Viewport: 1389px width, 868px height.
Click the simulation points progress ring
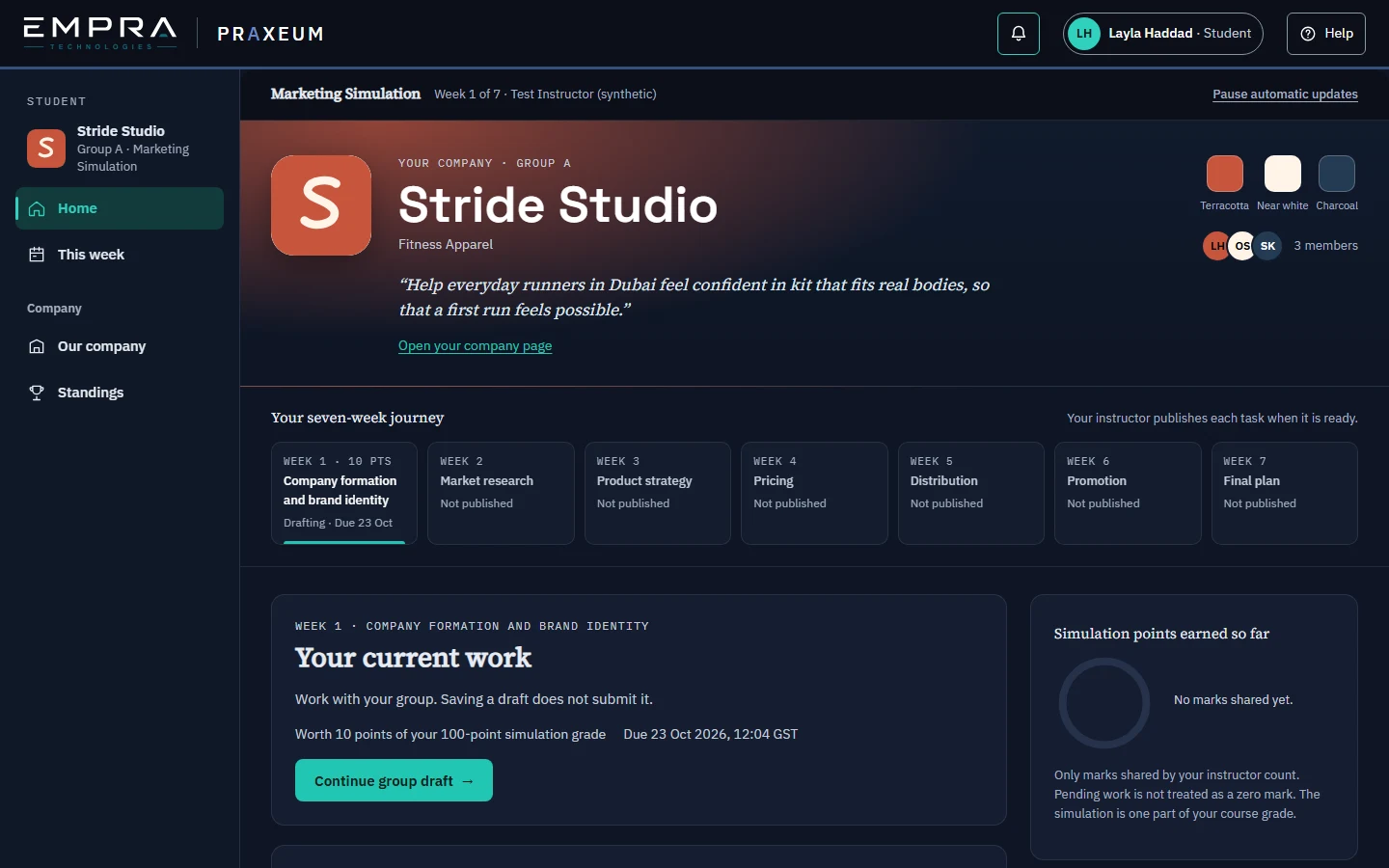(1104, 703)
